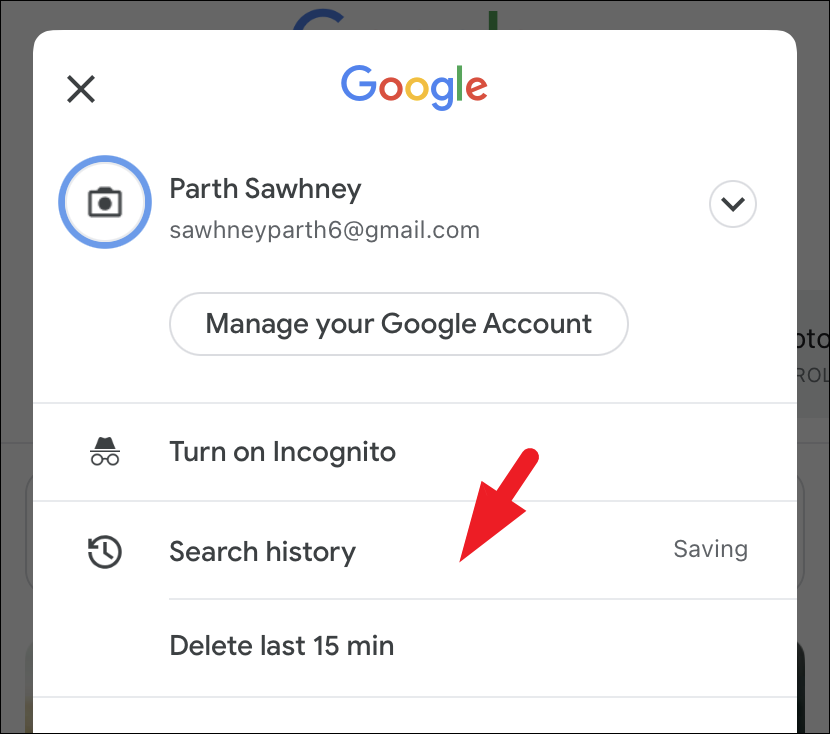830x734 pixels.
Task: Click the dimmed green letter above dialog
Action: [x=493, y=20]
